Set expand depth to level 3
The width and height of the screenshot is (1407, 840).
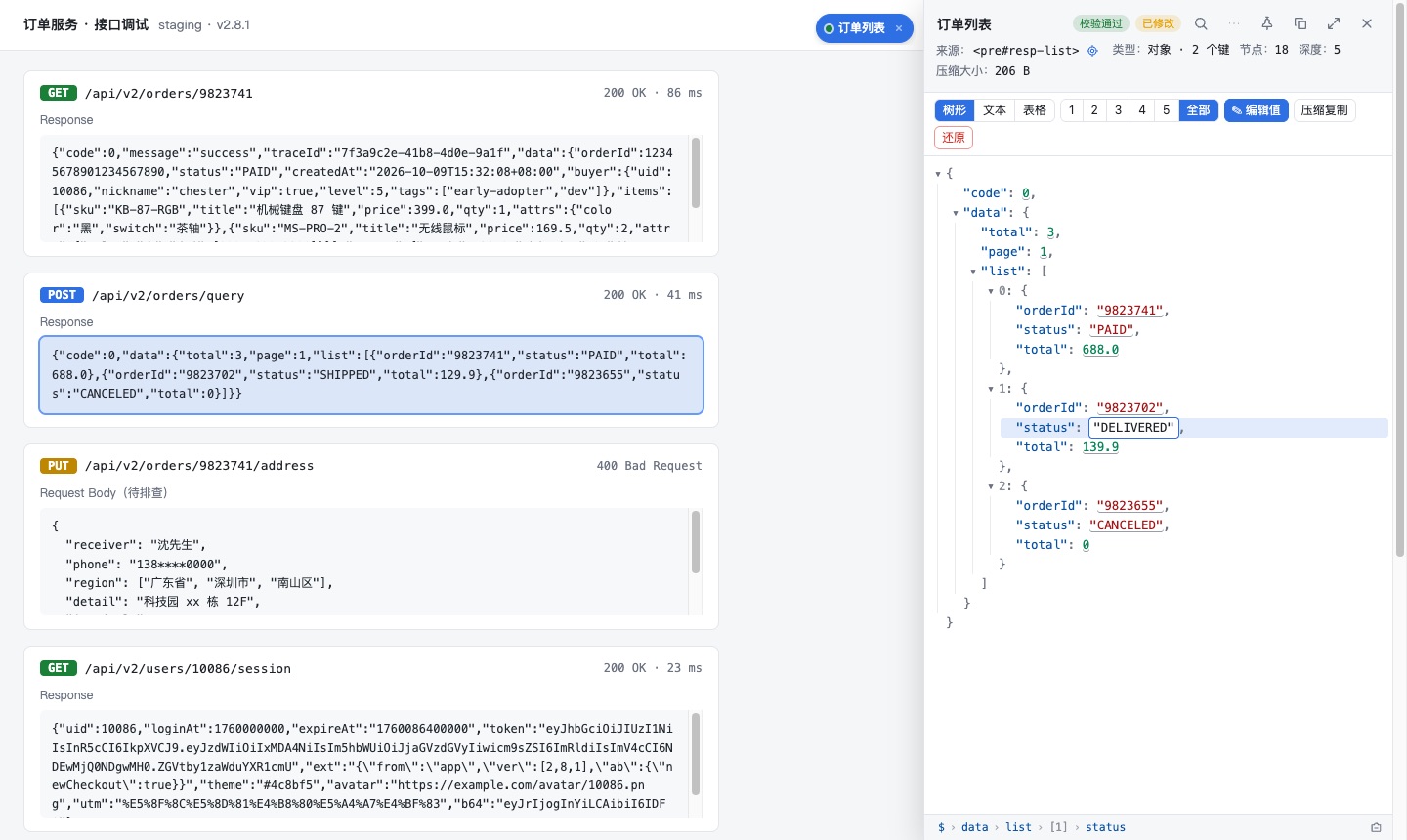tap(1119, 110)
